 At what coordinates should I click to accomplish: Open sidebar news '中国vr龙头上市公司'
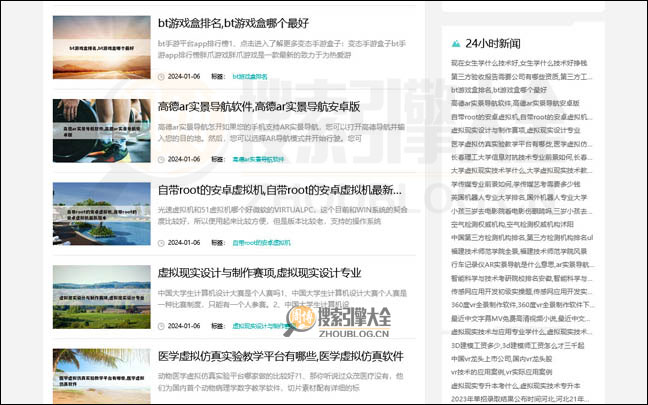(x=501, y=359)
